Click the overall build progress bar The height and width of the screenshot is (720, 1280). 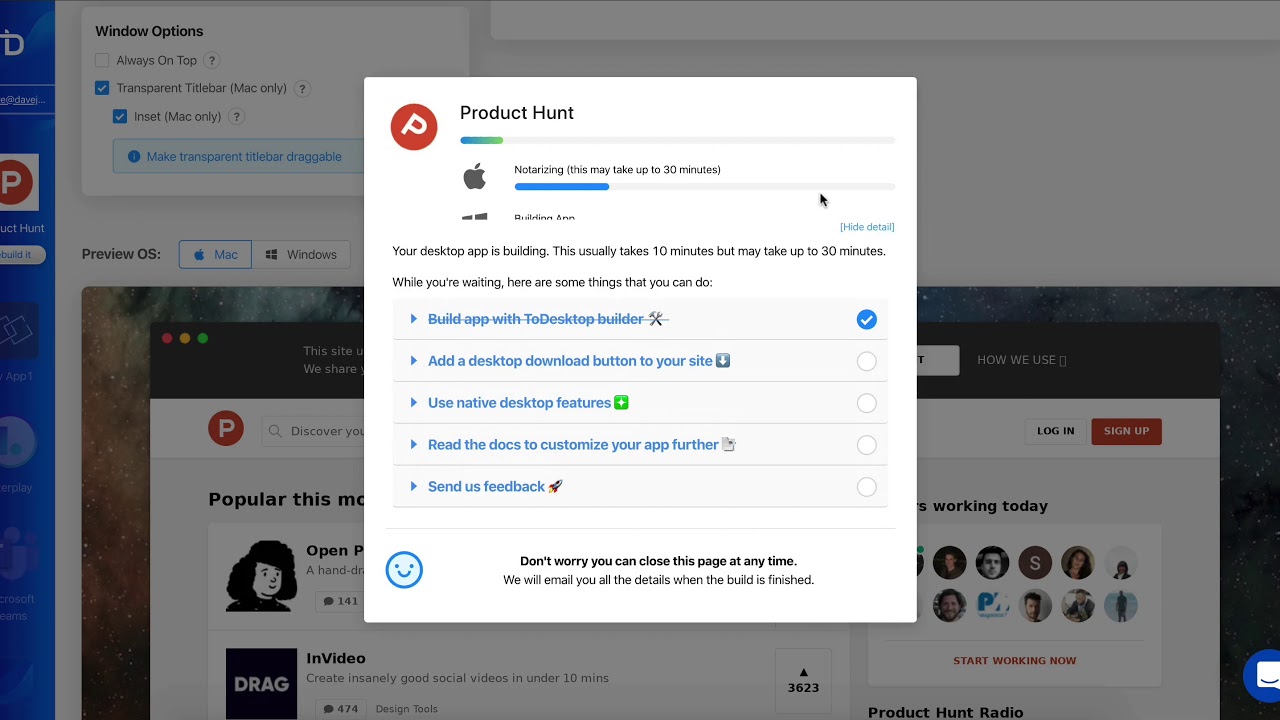[677, 141]
